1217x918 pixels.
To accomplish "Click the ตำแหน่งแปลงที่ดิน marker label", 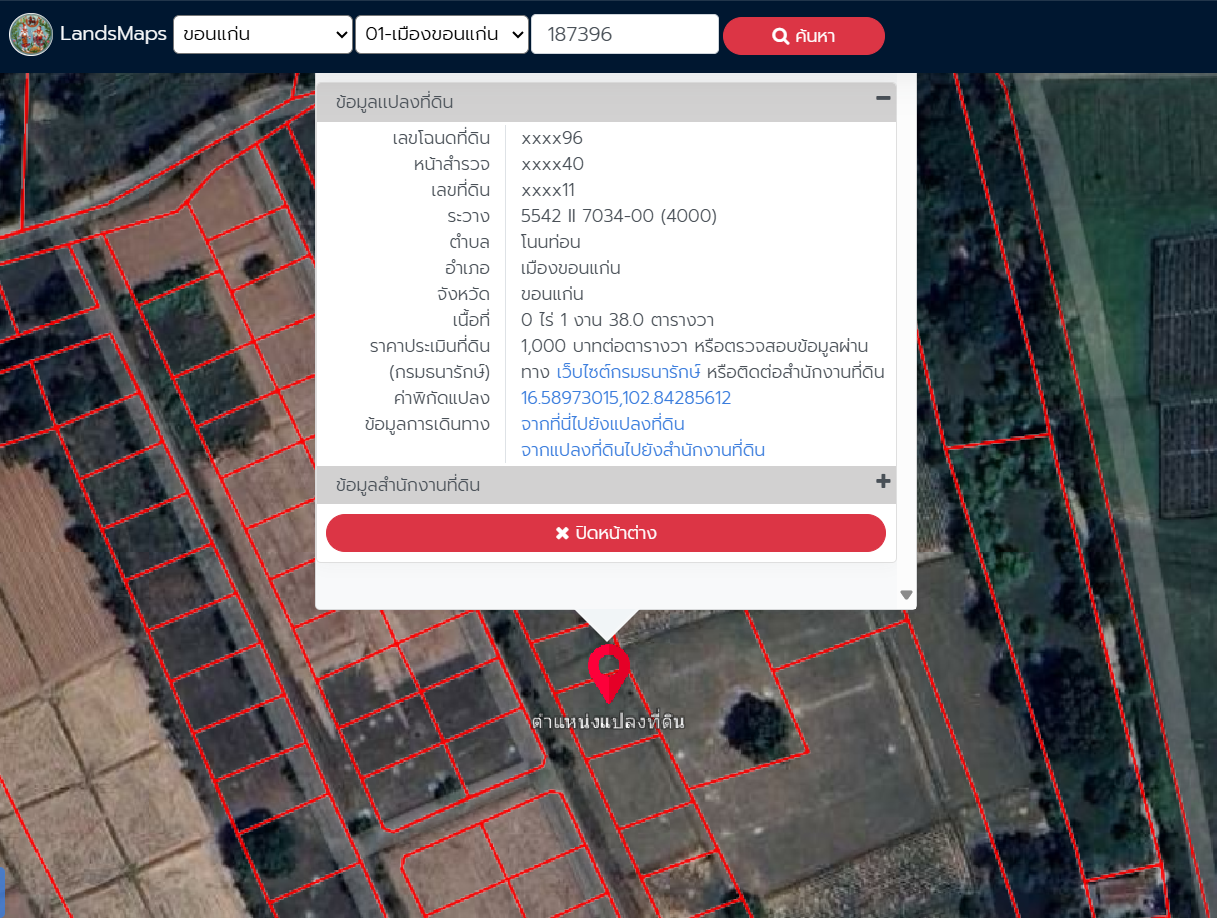I will click(x=608, y=721).
